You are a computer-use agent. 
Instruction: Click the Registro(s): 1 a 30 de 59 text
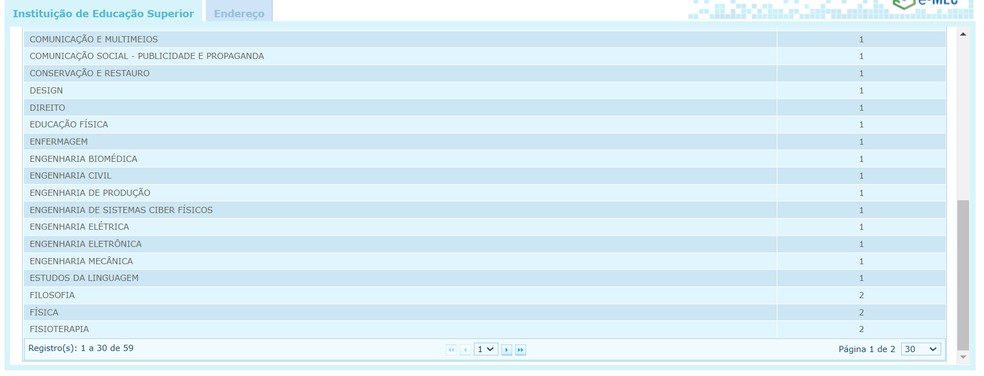click(81, 347)
